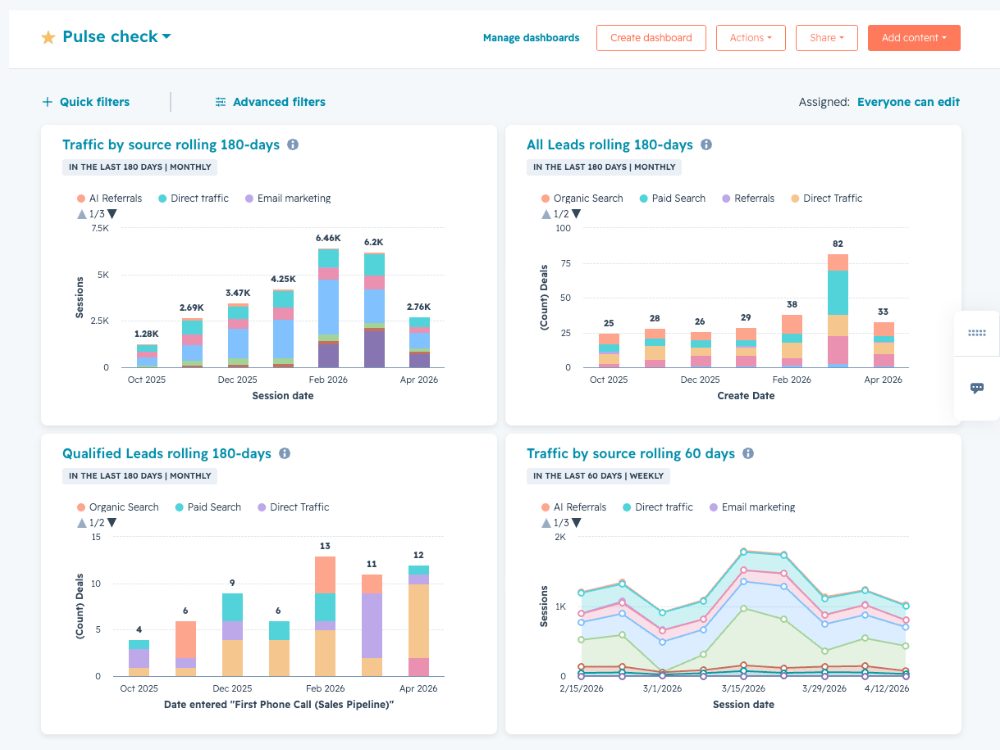
Task: Click the 4.25K sessions bar in Traffic chart
Action: coord(283,328)
